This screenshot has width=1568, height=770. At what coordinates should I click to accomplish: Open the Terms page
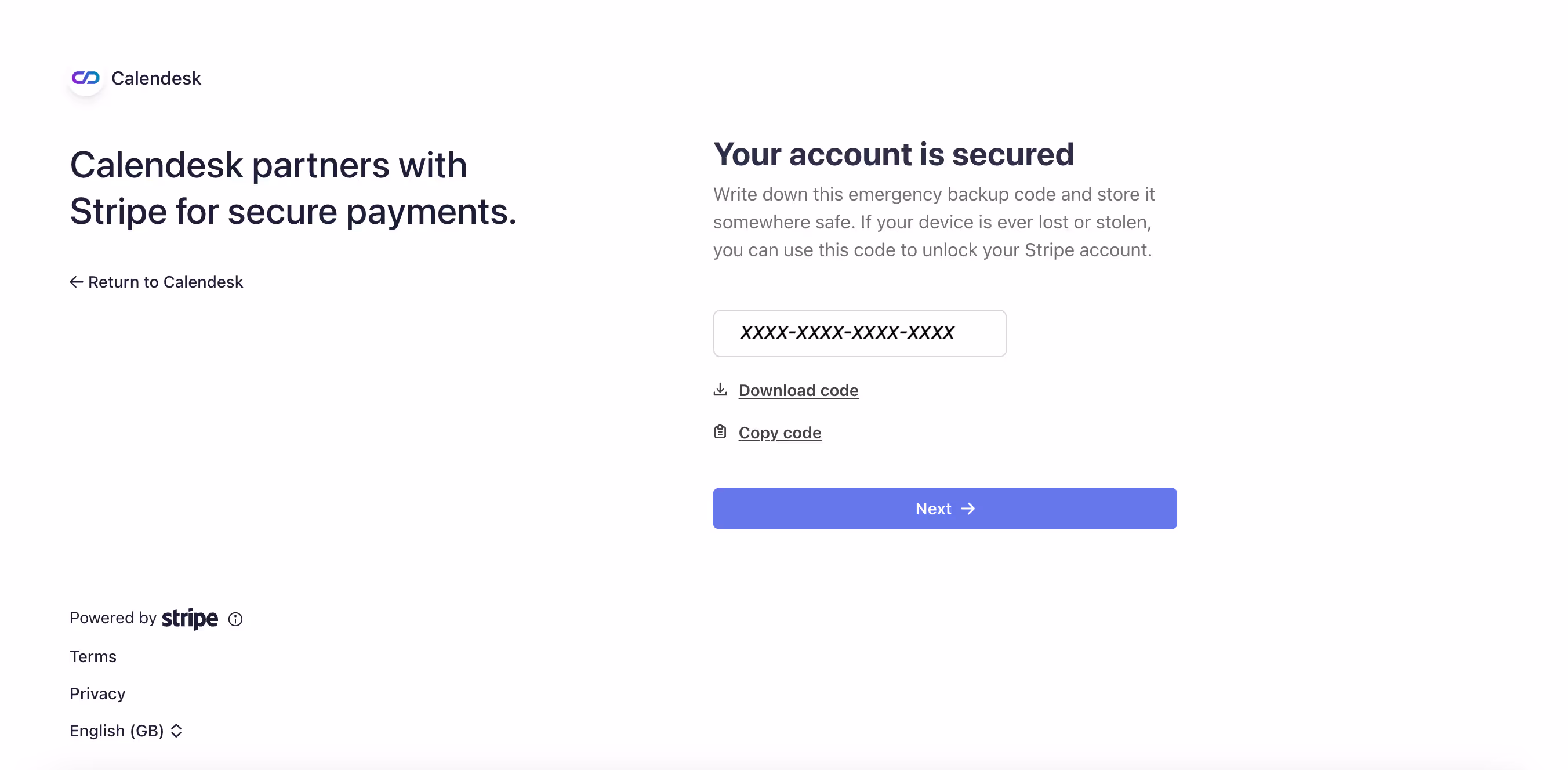coord(93,656)
